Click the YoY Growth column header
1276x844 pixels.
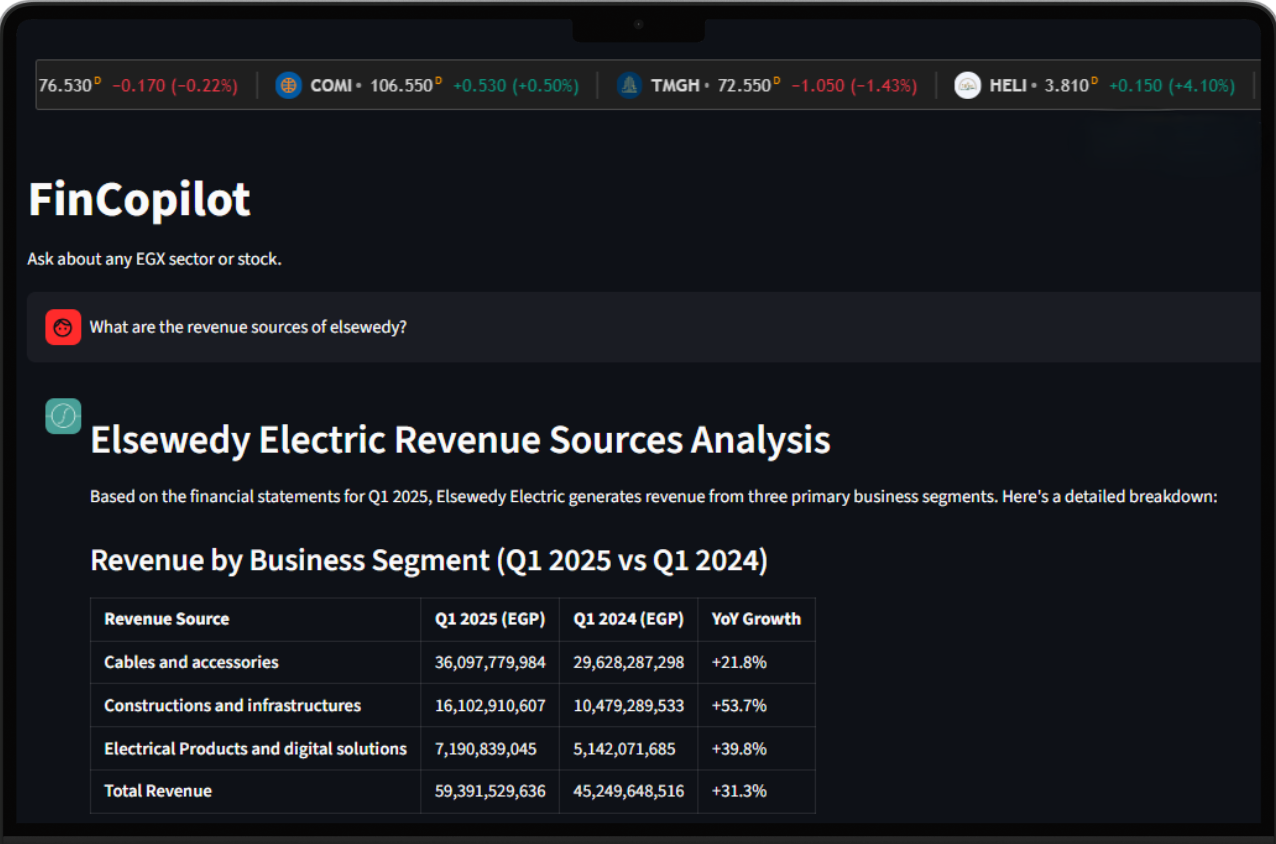coord(756,619)
